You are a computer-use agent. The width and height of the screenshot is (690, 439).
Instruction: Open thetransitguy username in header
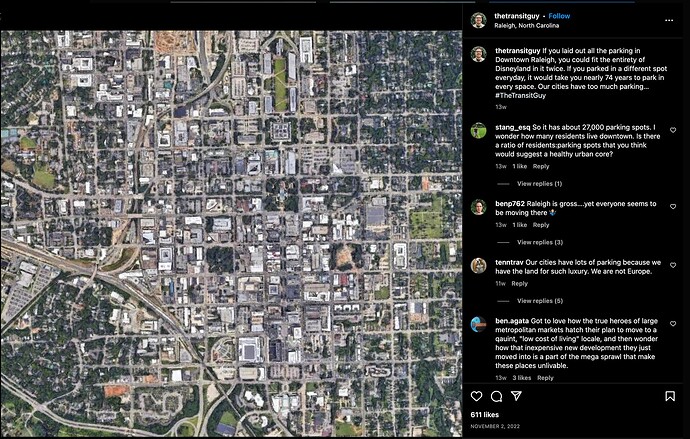pyautogui.click(x=517, y=16)
